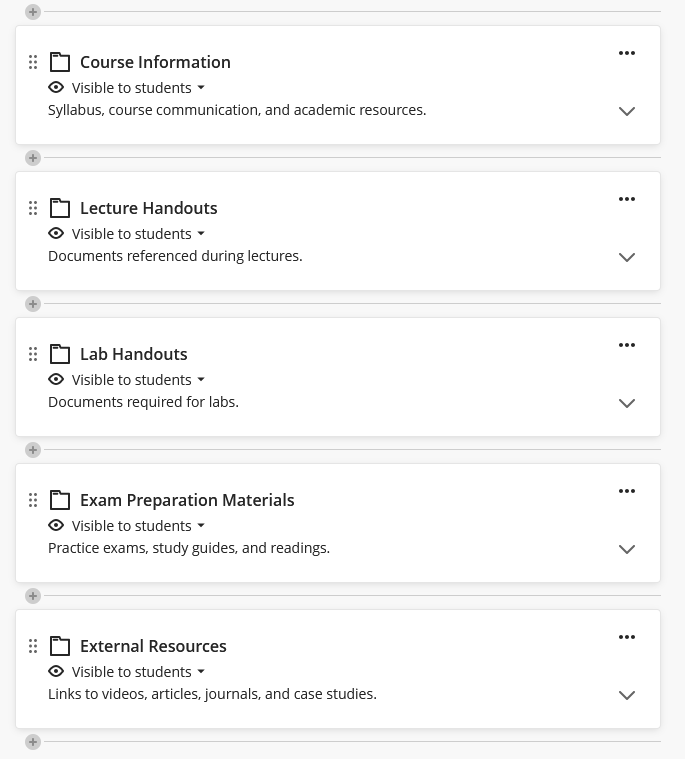Add content using plus below External Resources
This screenshot has height=759, width=685.
[33, 742]
